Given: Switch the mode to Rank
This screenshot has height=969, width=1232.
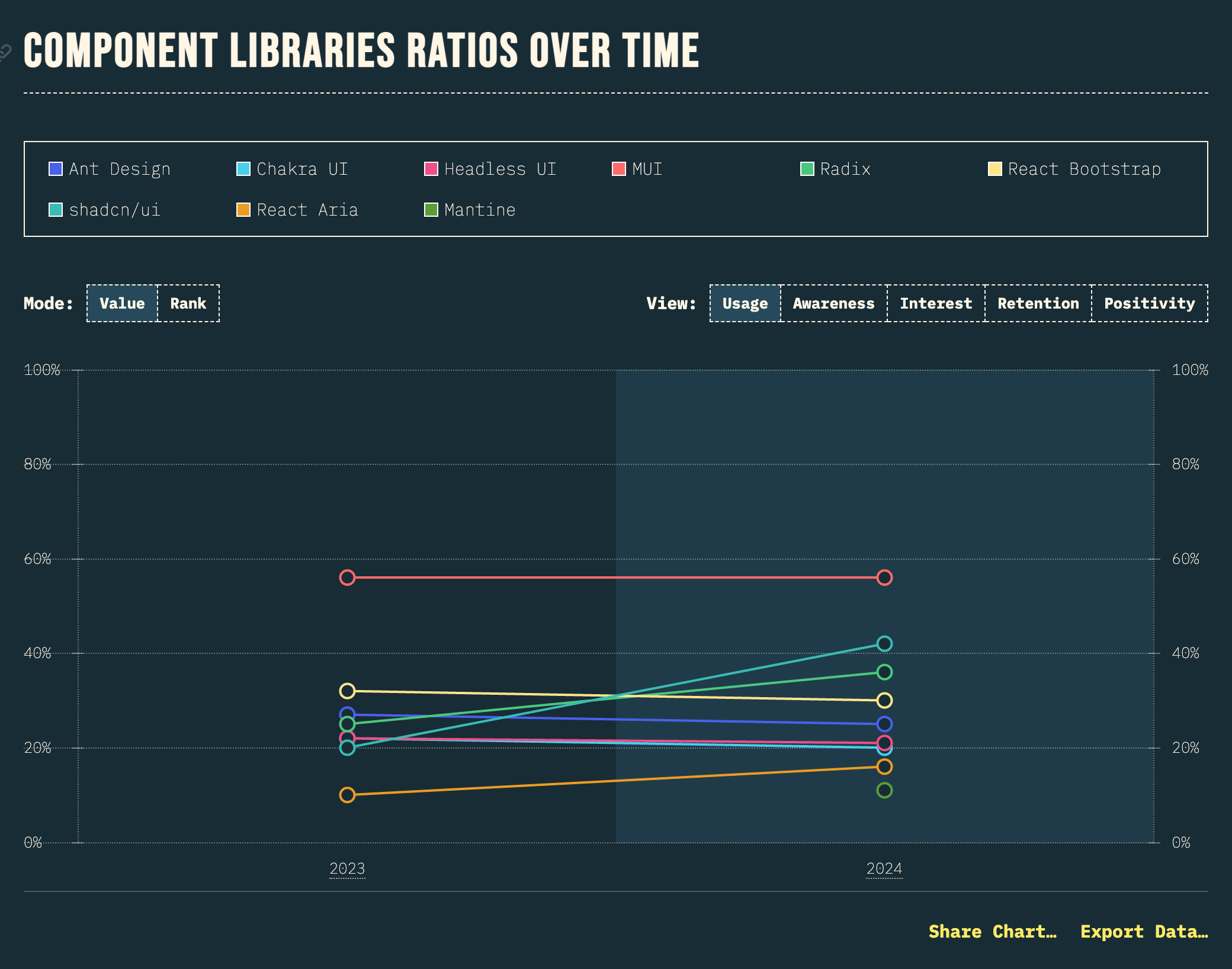Looking at the screenshot, I should [188, 303].
